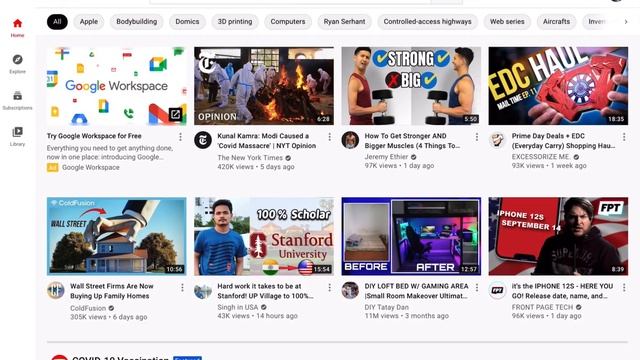Visit ColdFusion channel name
Image resolution: width=640 pixels, height=360 pixels.
pos(88,308)
